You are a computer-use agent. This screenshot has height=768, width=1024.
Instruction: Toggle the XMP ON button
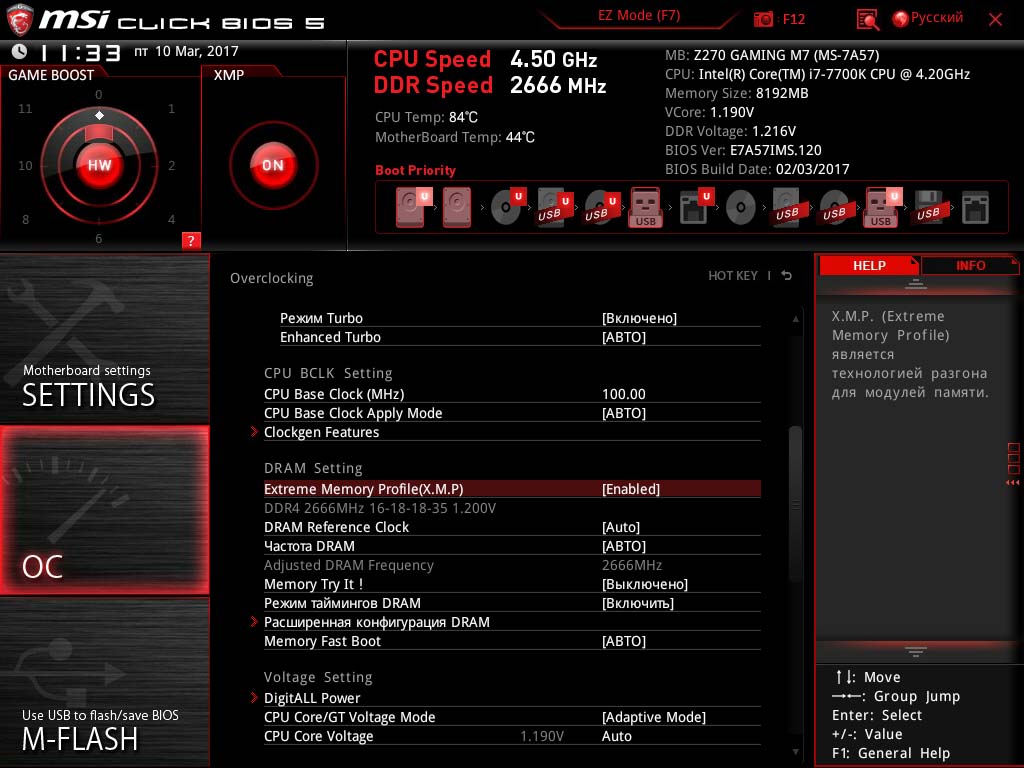pos(273,165)
